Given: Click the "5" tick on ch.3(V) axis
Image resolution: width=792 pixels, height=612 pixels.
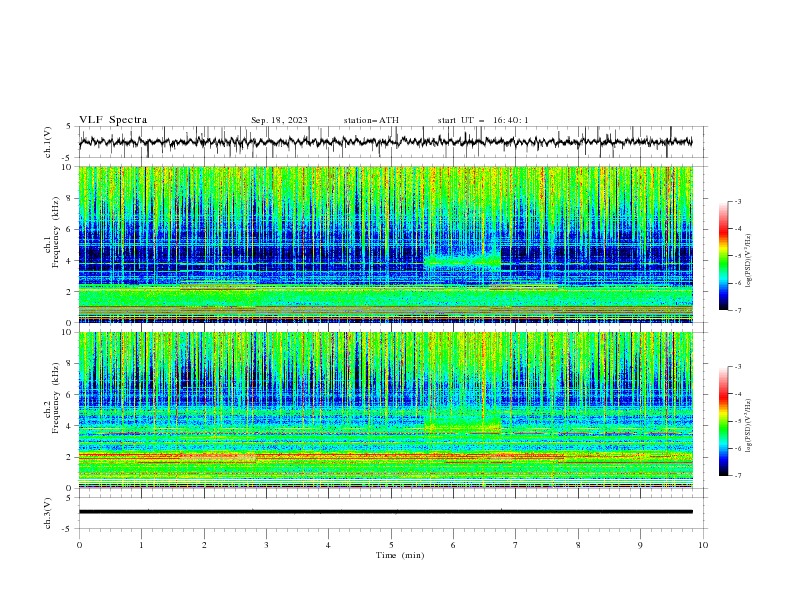Looking at the screenshot, I should (69, 498).
